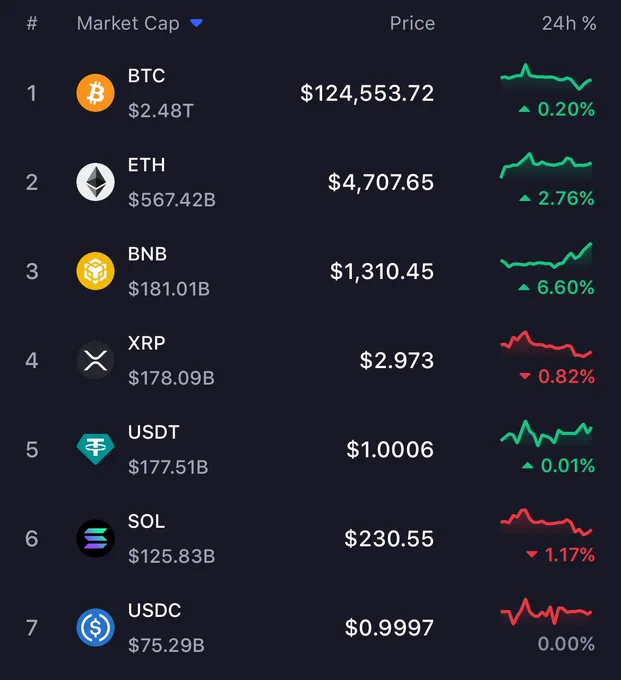This screenshot has height=680, width=621.
Task: Open the Solana SOL logo icon
Action: 95,538
